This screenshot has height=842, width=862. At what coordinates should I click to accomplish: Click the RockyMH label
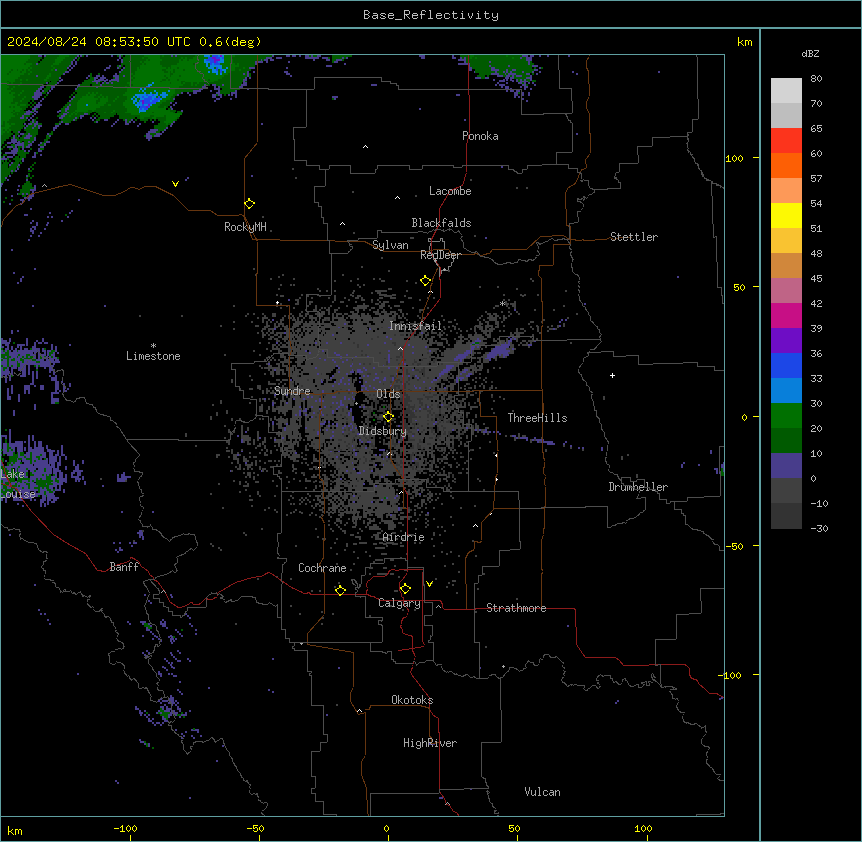pyautogui.click(x=245, y=227)
